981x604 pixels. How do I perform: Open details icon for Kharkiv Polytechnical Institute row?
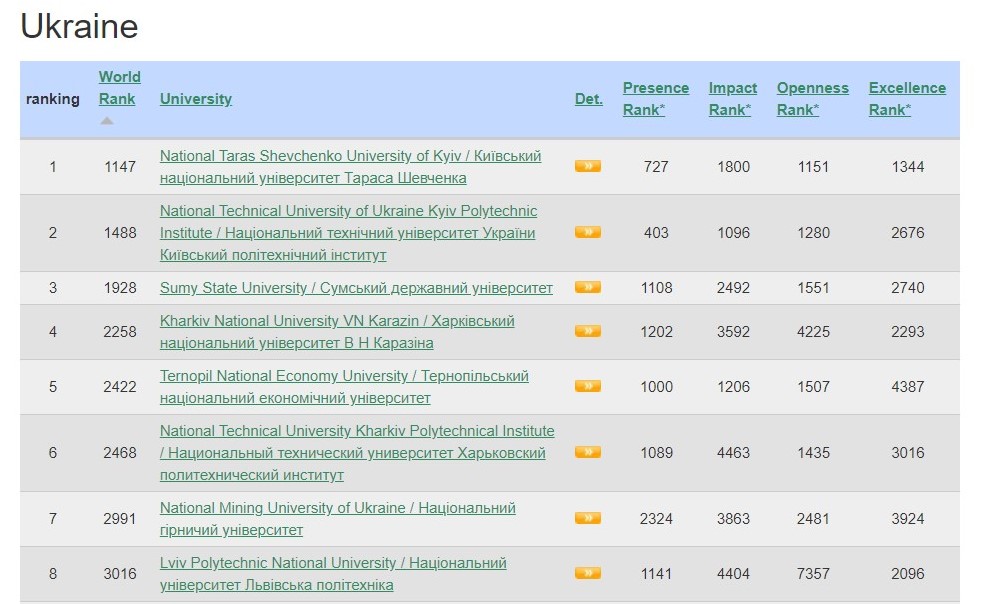tap(587, 452)
